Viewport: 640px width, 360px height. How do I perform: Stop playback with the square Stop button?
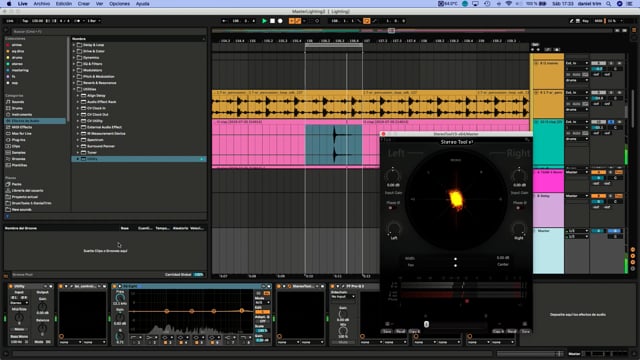click(x=272, y=21)
